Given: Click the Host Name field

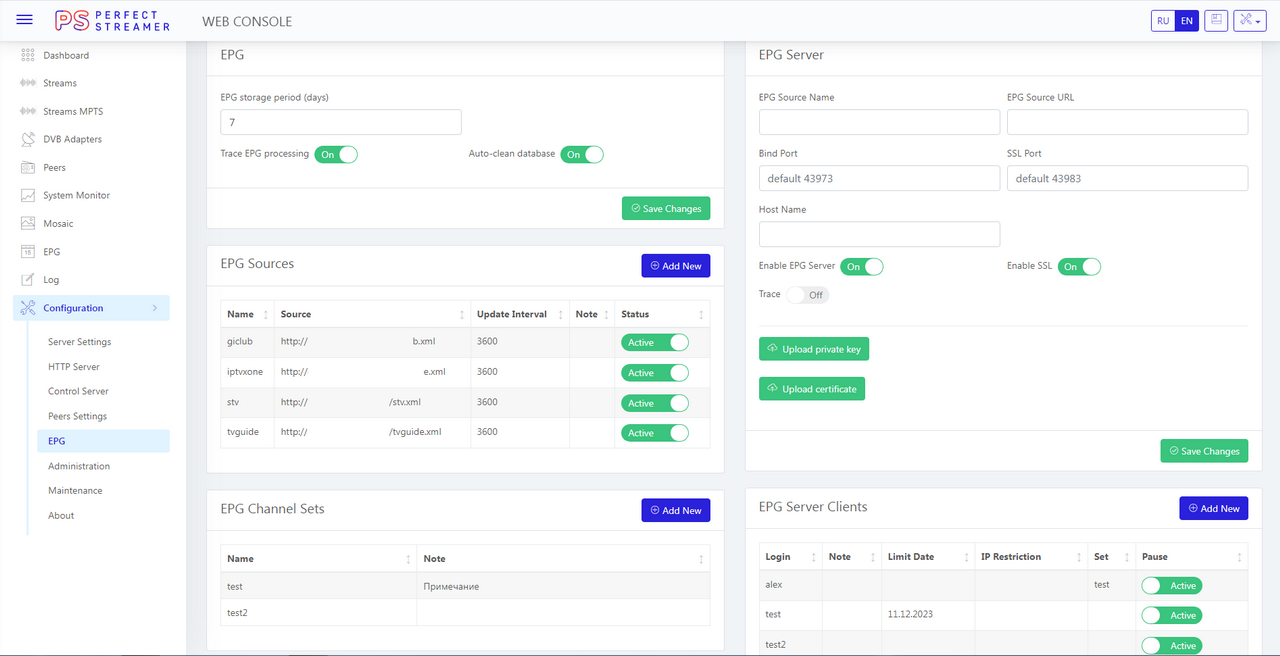Looking at the screenshot, I should (879, 234).
